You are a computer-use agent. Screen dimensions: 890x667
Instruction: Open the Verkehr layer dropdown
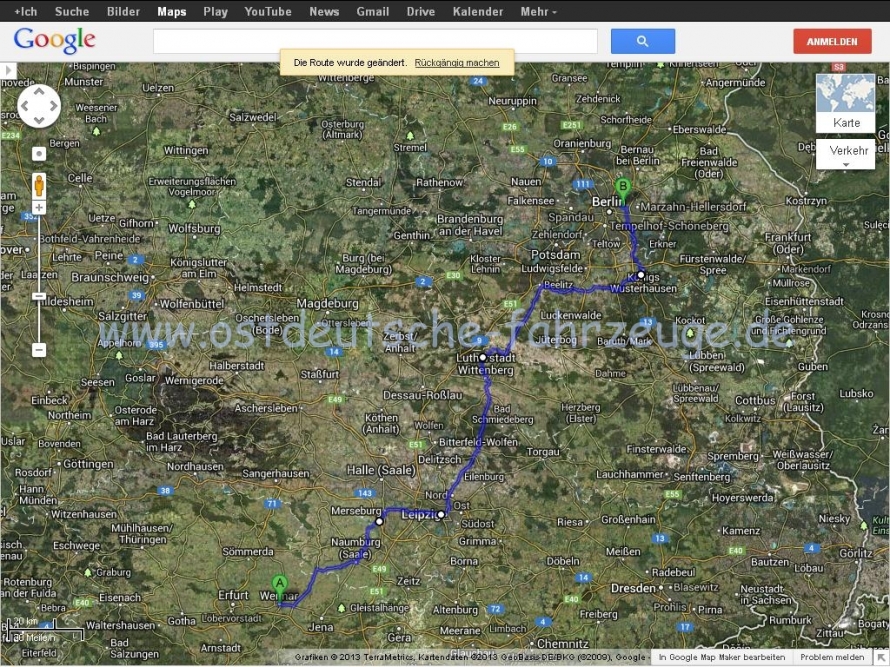click(845, 155)
